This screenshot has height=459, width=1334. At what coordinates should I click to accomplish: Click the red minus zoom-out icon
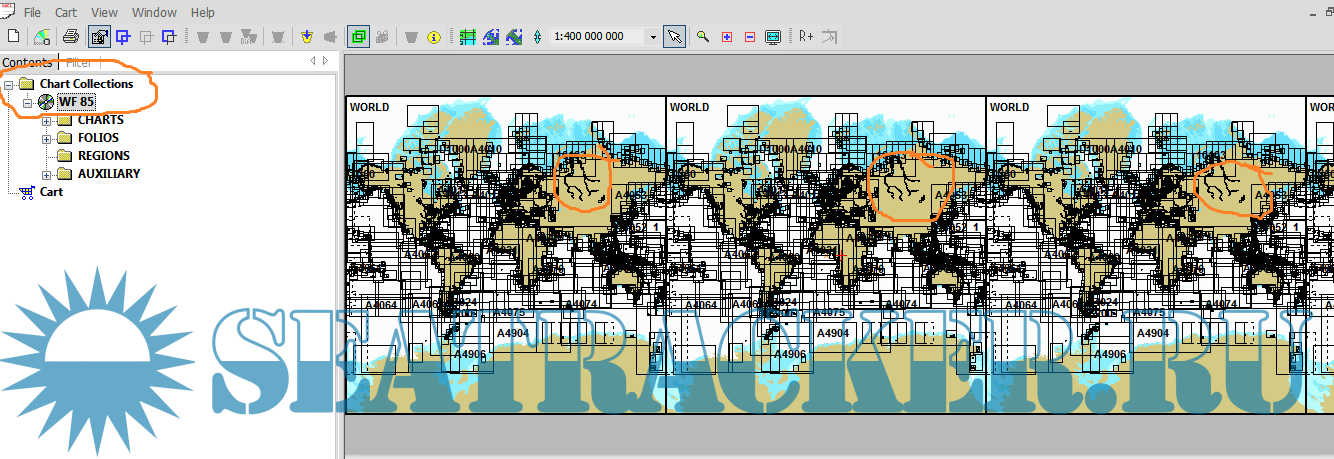coord(749,37)
